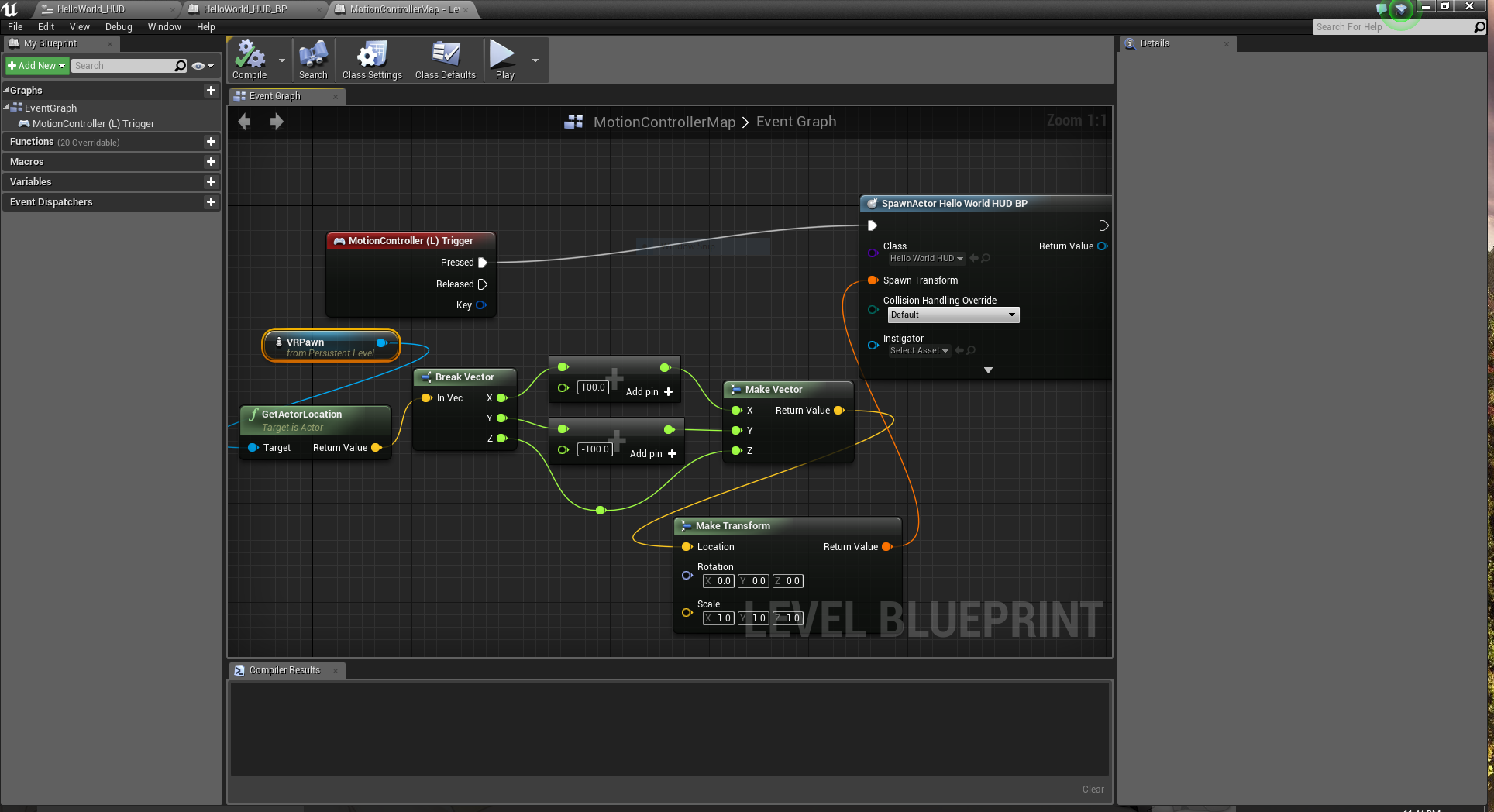
Task: Open the View menu
Action: click(80, 26)
